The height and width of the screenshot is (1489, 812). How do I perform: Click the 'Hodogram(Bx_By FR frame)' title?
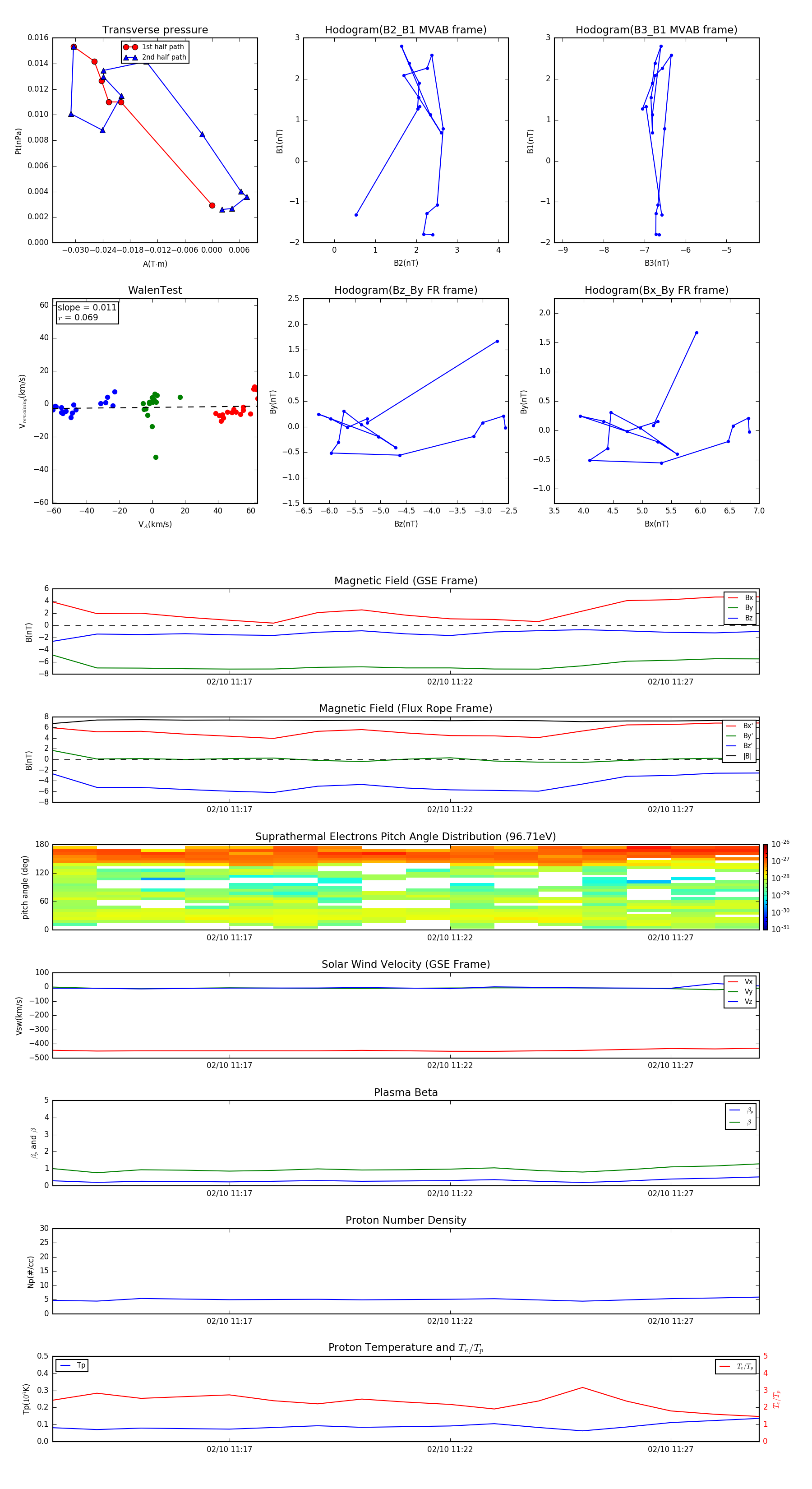656,290
